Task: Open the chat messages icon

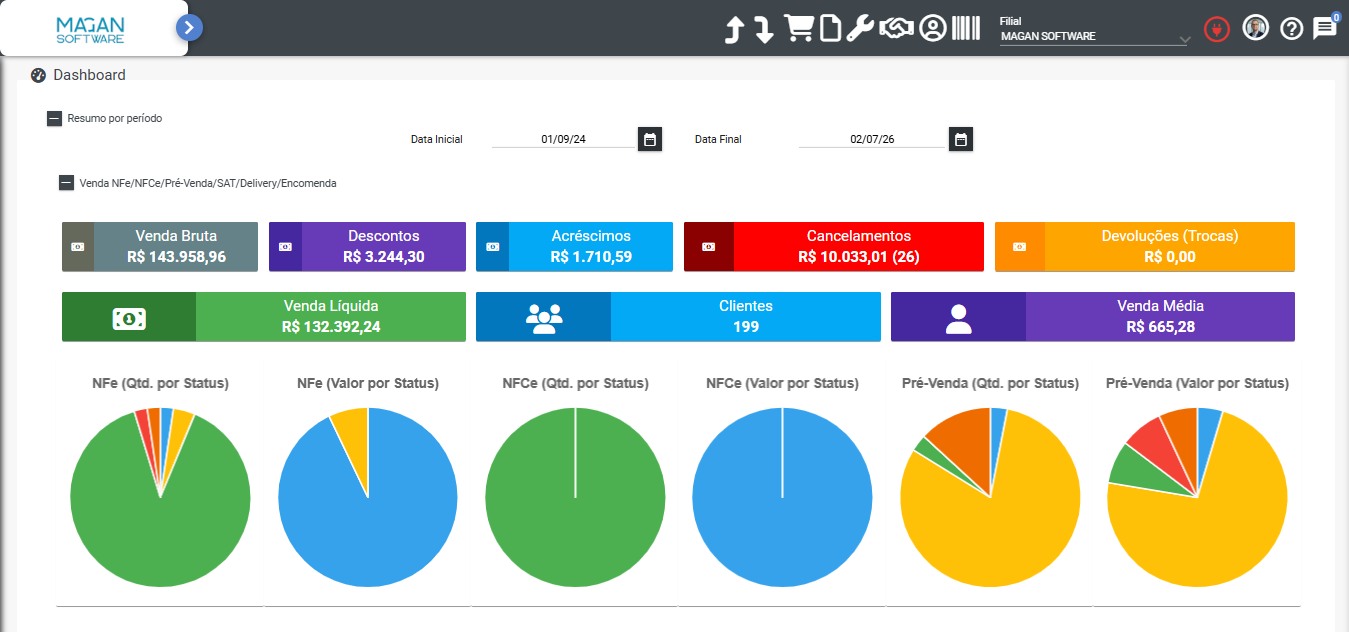Action: tap(1324, 28)
